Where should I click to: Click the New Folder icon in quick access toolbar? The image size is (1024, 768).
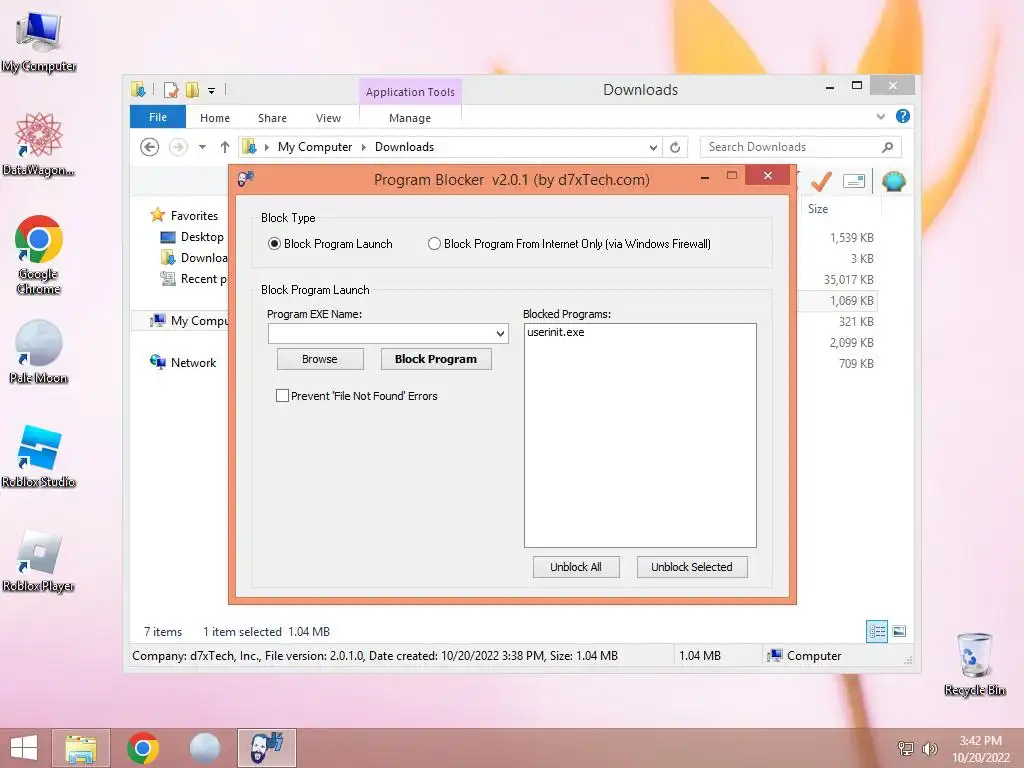pyautogui.click(x=192, y=90)
